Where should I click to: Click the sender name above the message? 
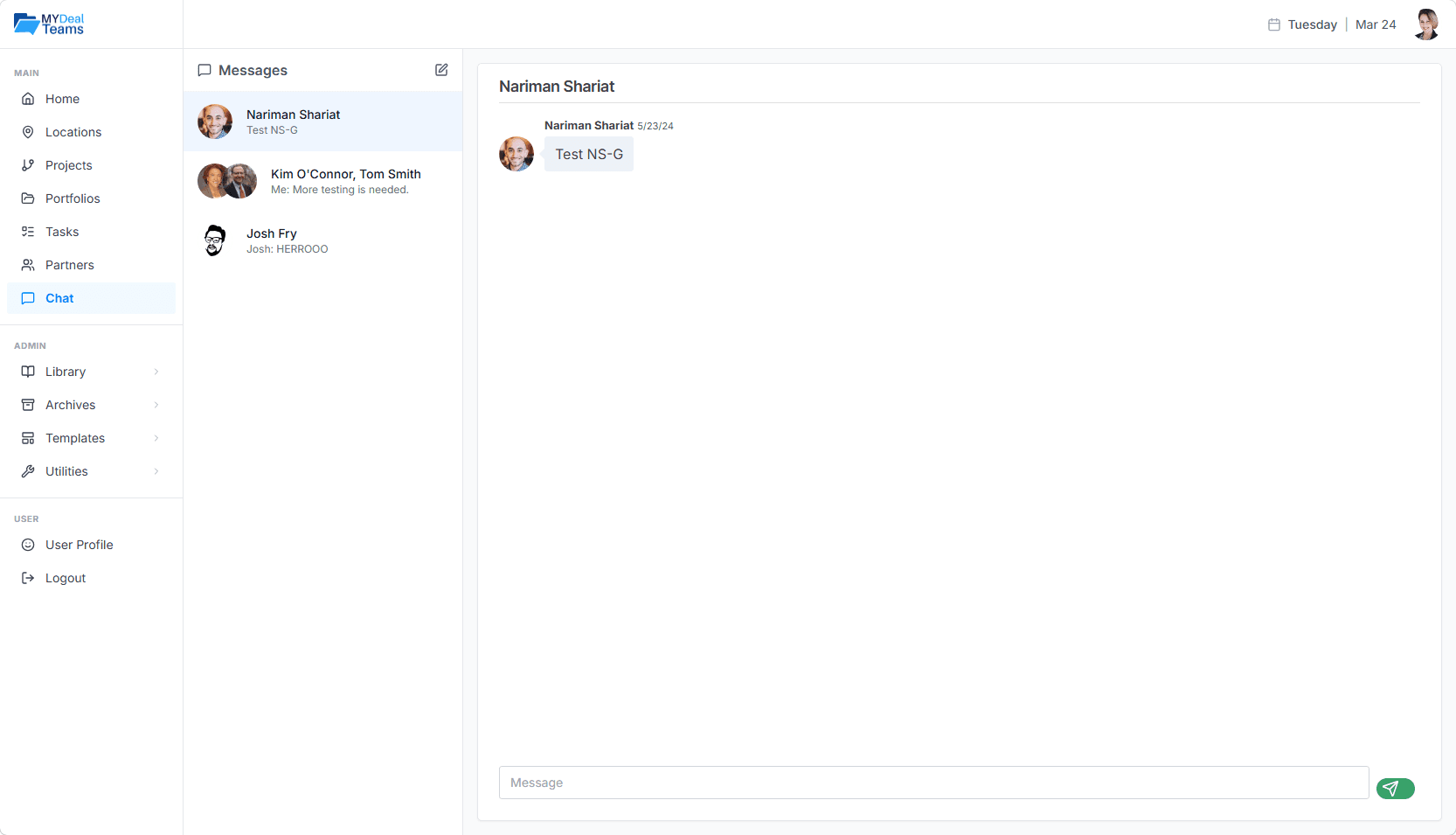coord(589,126)
